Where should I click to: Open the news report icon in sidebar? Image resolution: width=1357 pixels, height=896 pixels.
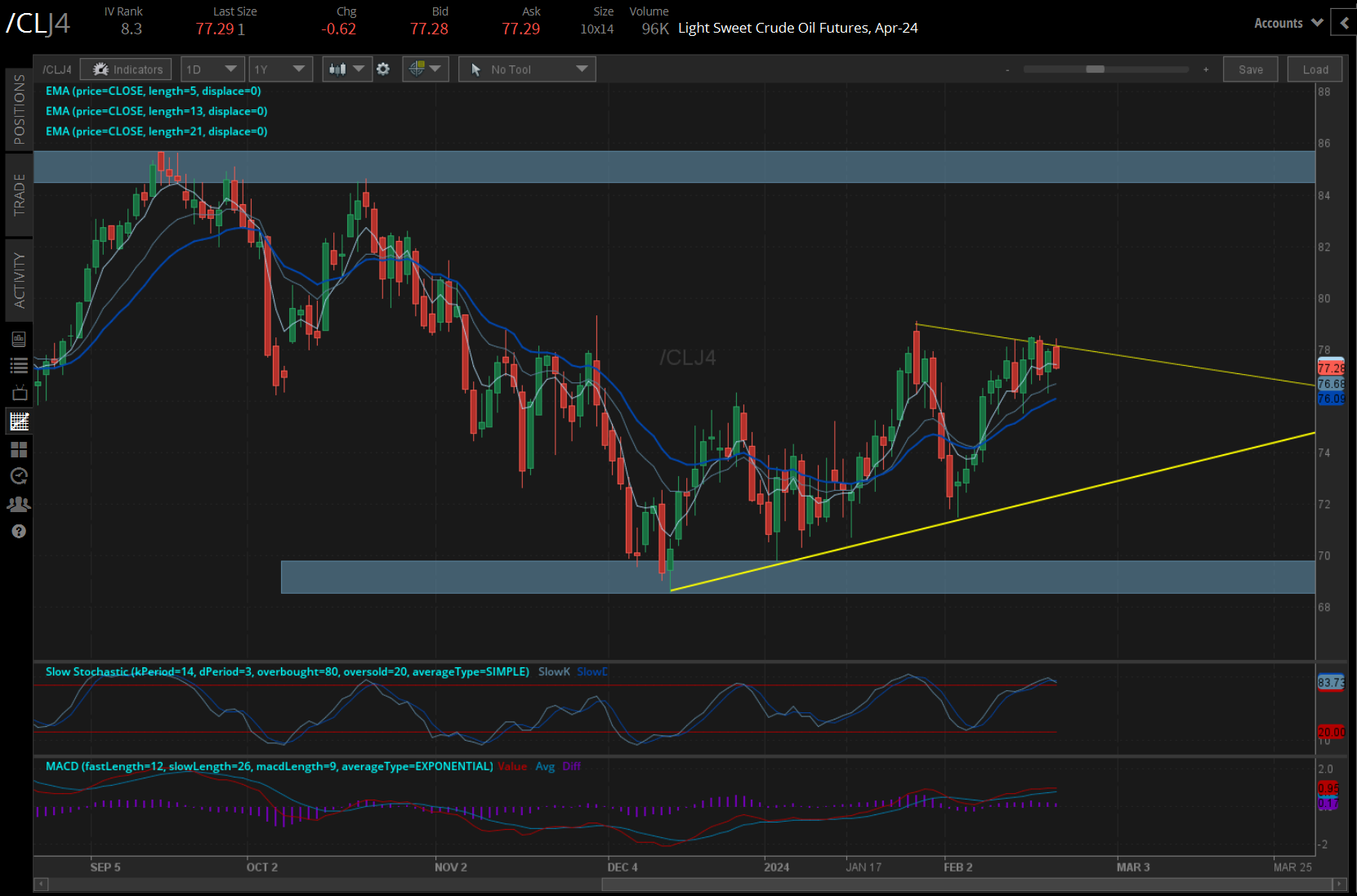click(19, 338)
